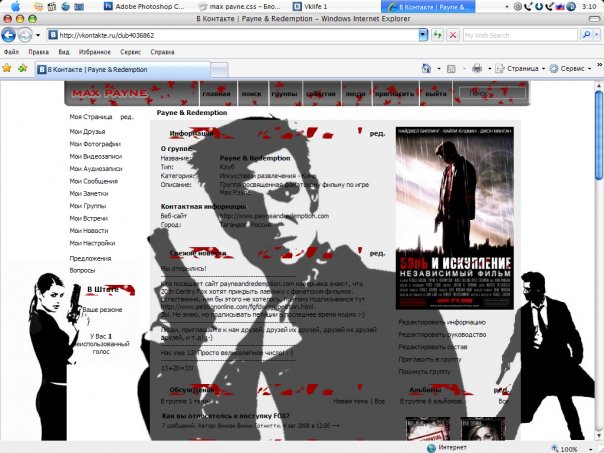Click the VK site icon in address bar
Screen dimensions: 604x453
53,35
